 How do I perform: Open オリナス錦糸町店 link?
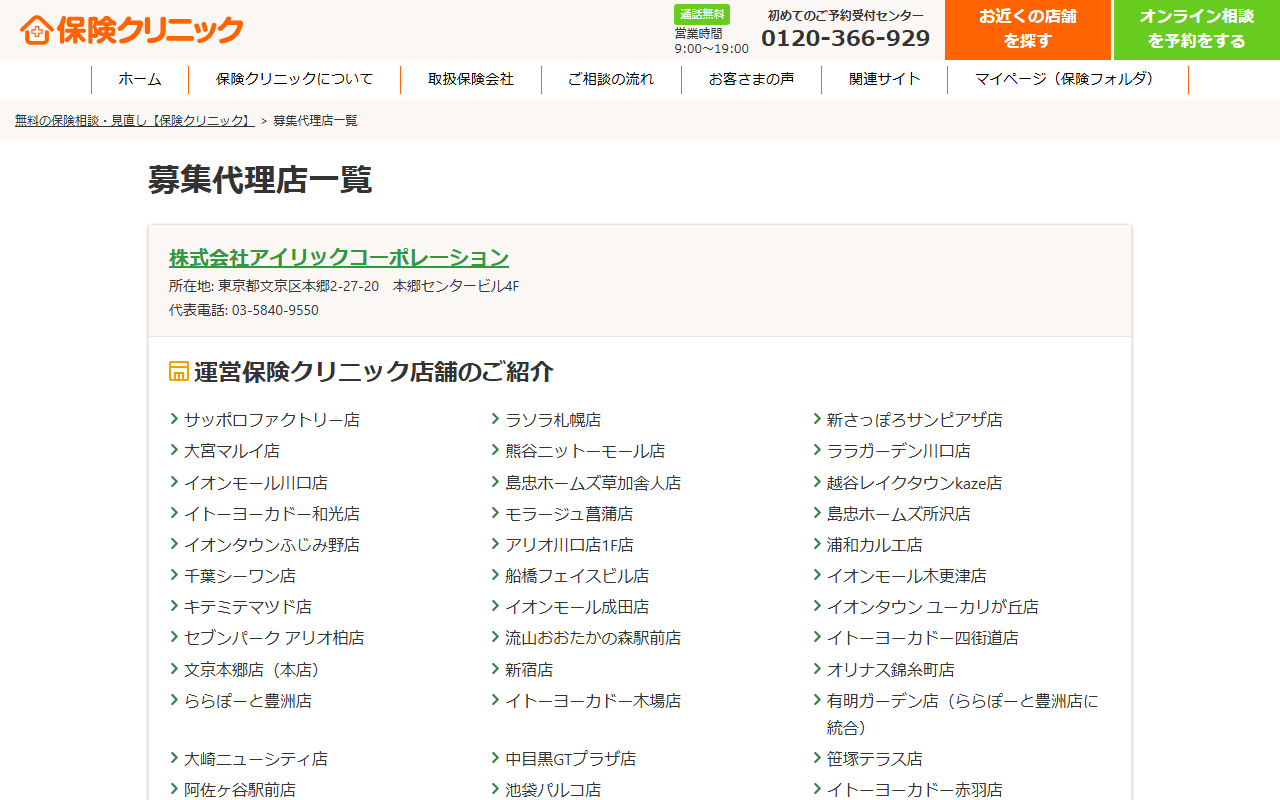point(890,670)
